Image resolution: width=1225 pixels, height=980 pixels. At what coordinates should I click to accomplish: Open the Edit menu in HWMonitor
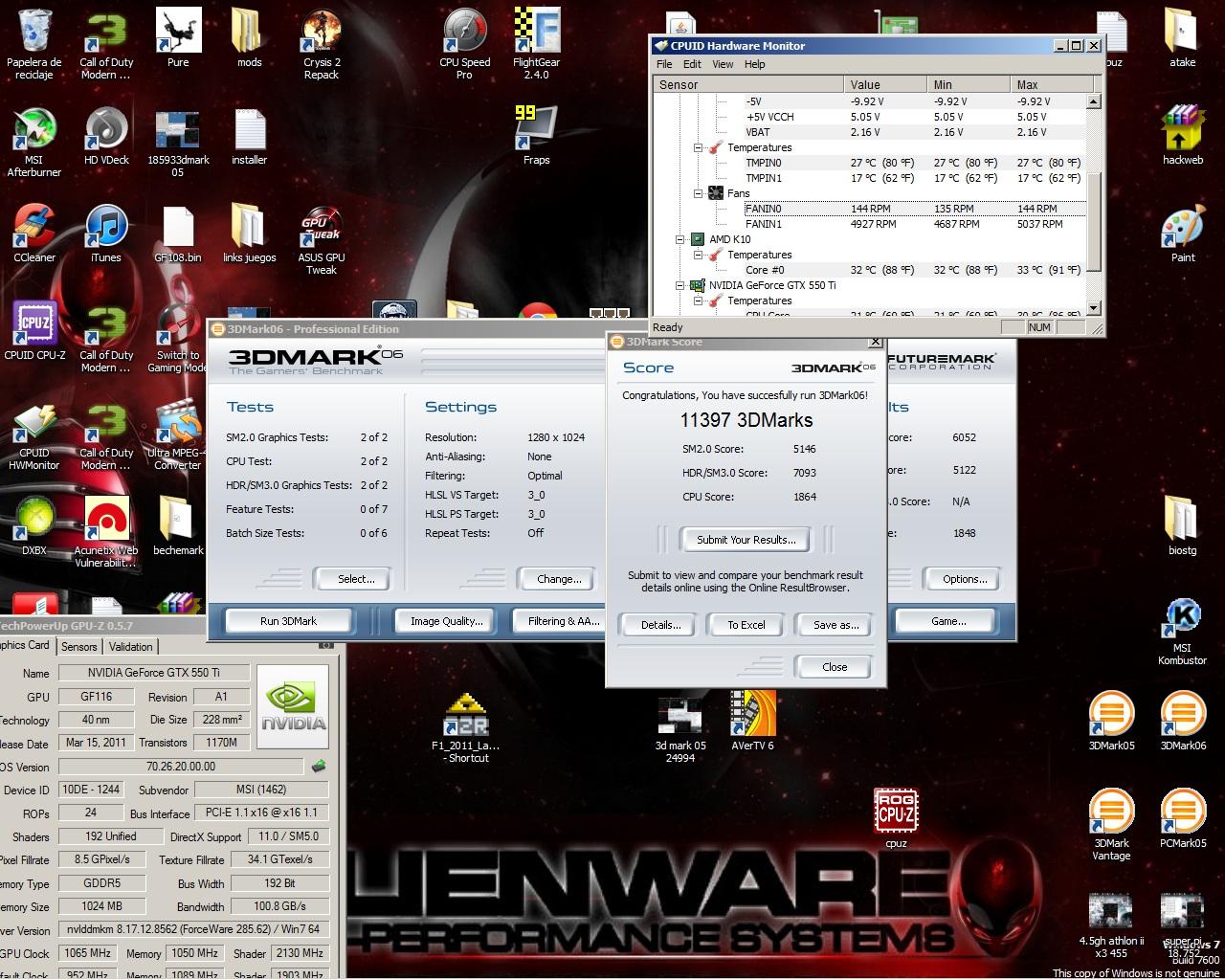pyautogui.click(x=692, y=64)
